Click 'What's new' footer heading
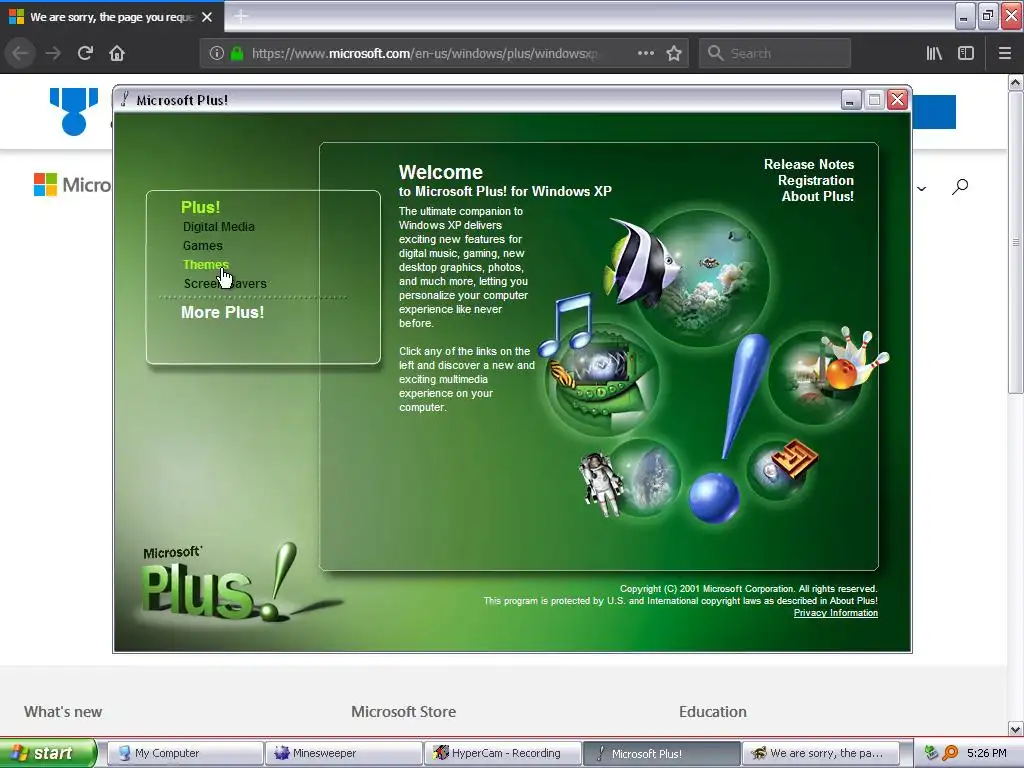 (63, 712)
